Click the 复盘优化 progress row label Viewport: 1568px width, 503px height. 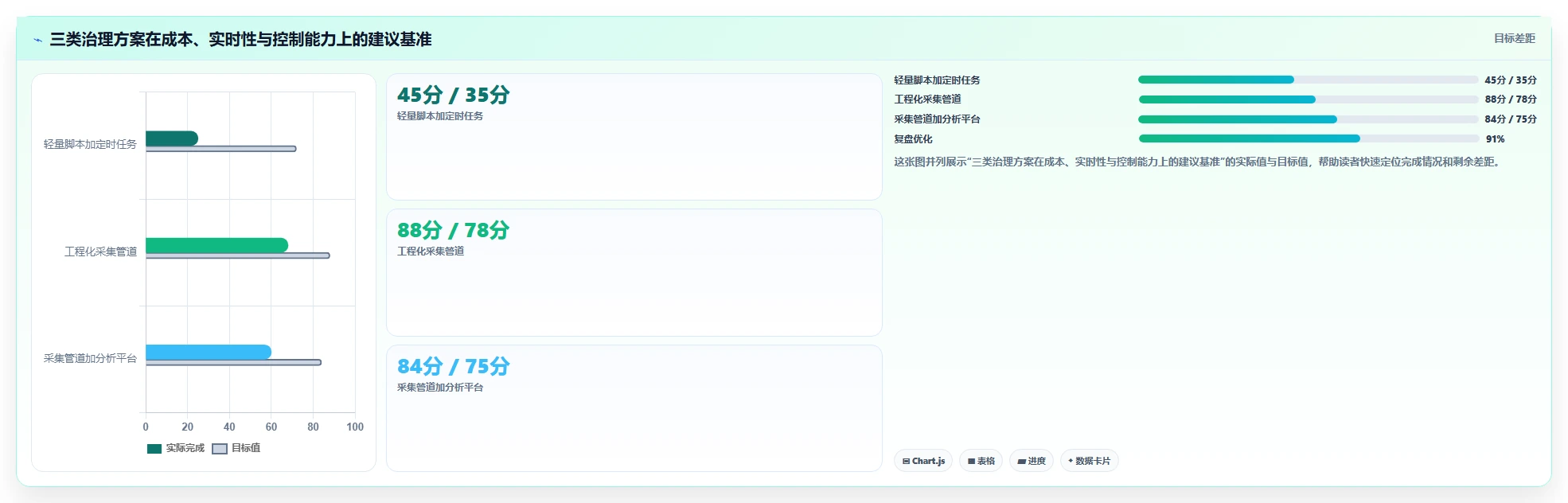click(913, 138)
